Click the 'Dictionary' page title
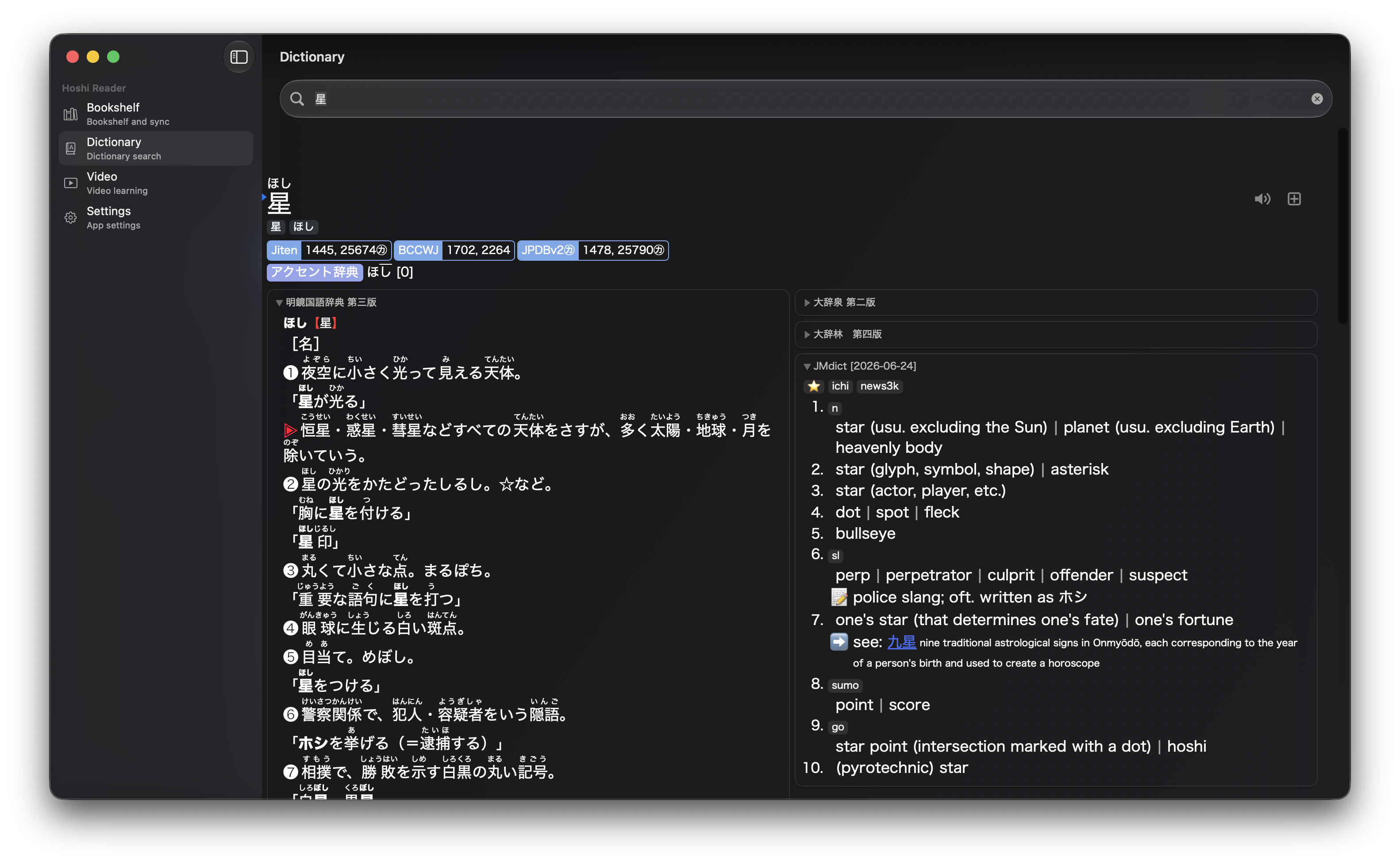The width and height of the screenshot is (1400, 865). 312,57
